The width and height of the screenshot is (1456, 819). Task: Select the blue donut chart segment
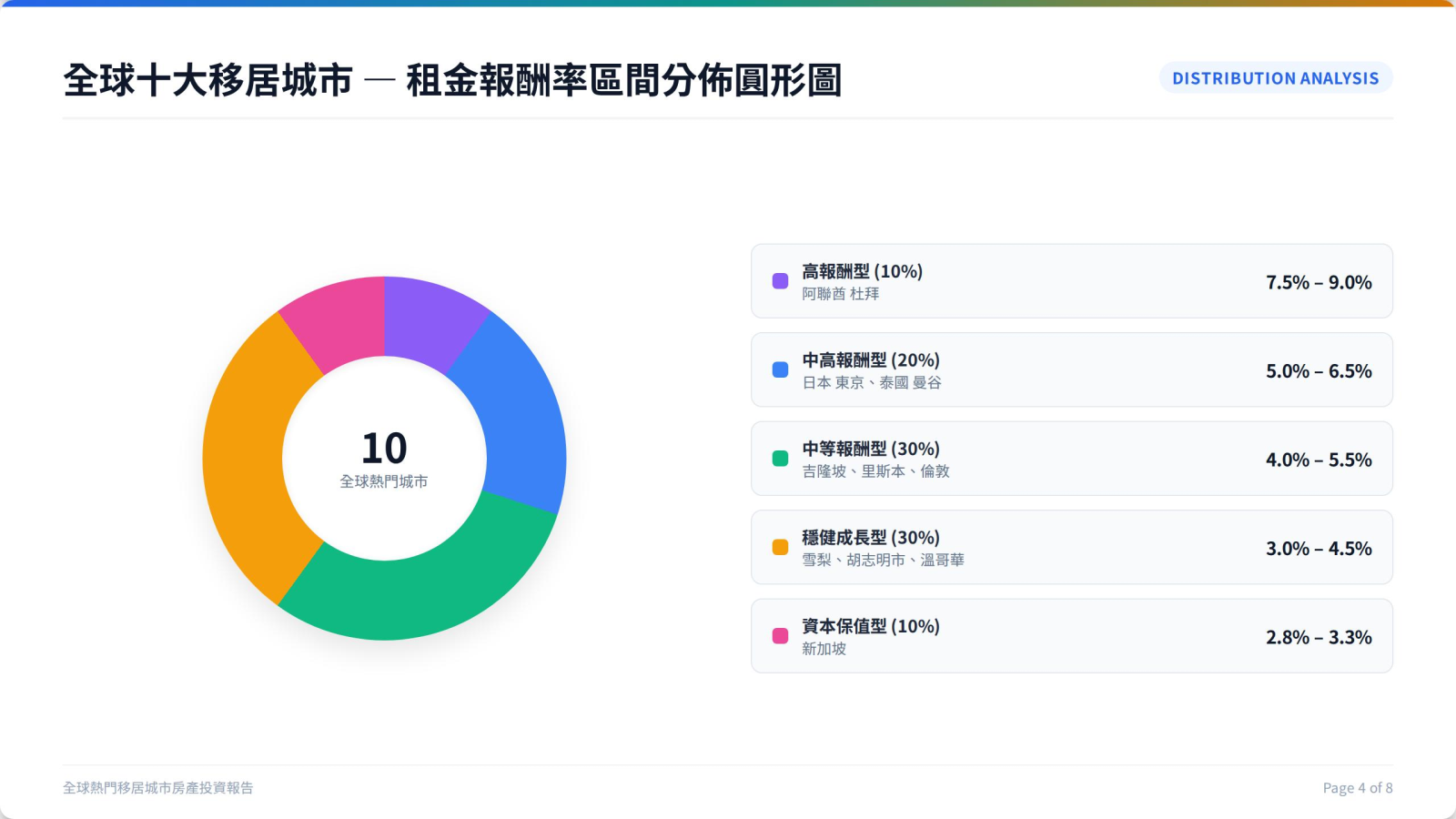(516, 414)
